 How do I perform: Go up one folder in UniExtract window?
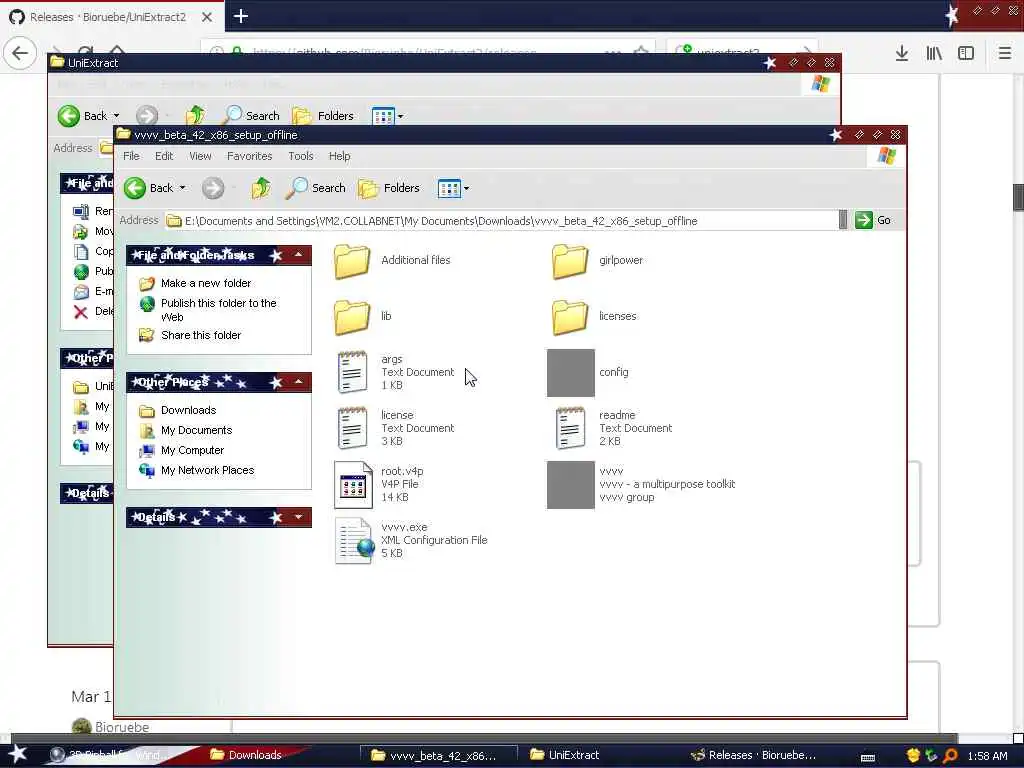pos(195,116)
